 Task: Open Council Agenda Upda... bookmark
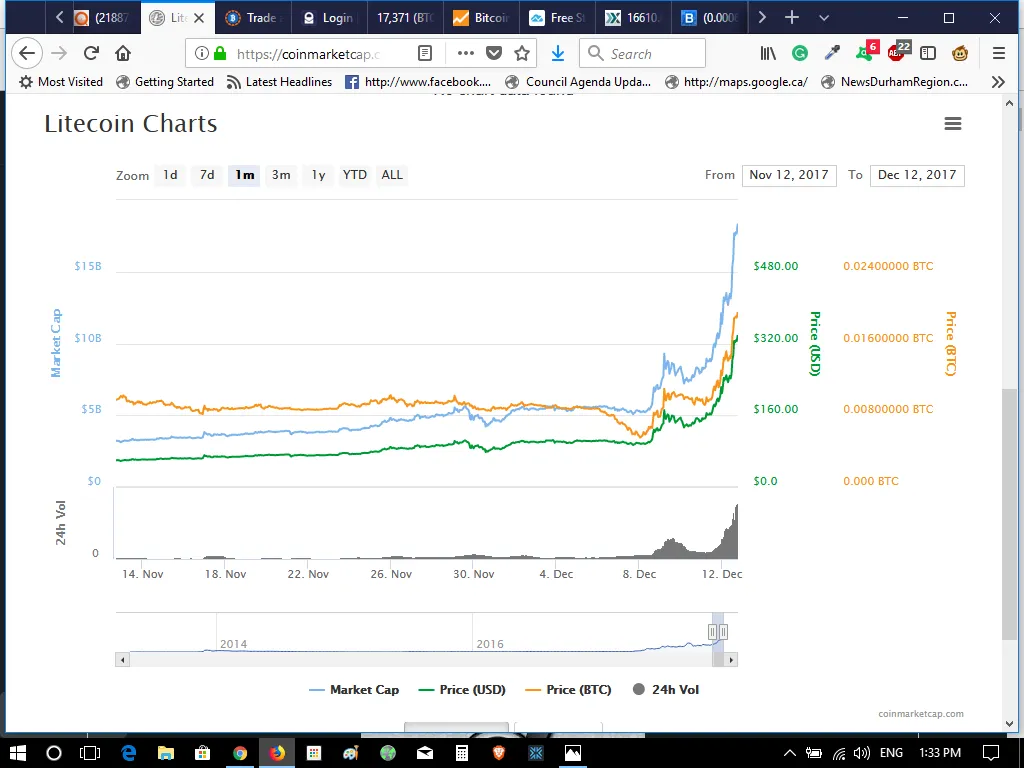[x=579, y=82]
